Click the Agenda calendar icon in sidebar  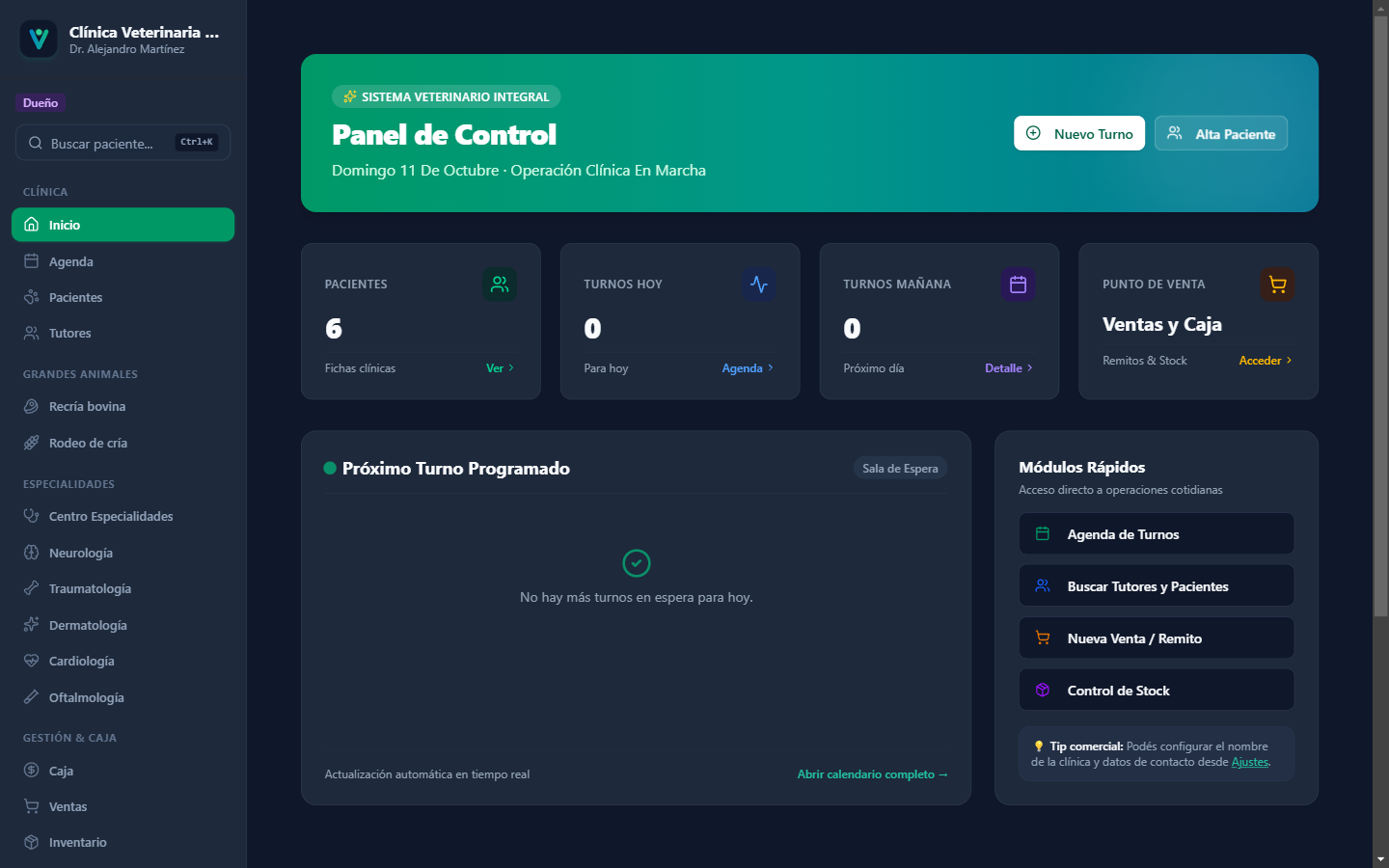[31, 261]
